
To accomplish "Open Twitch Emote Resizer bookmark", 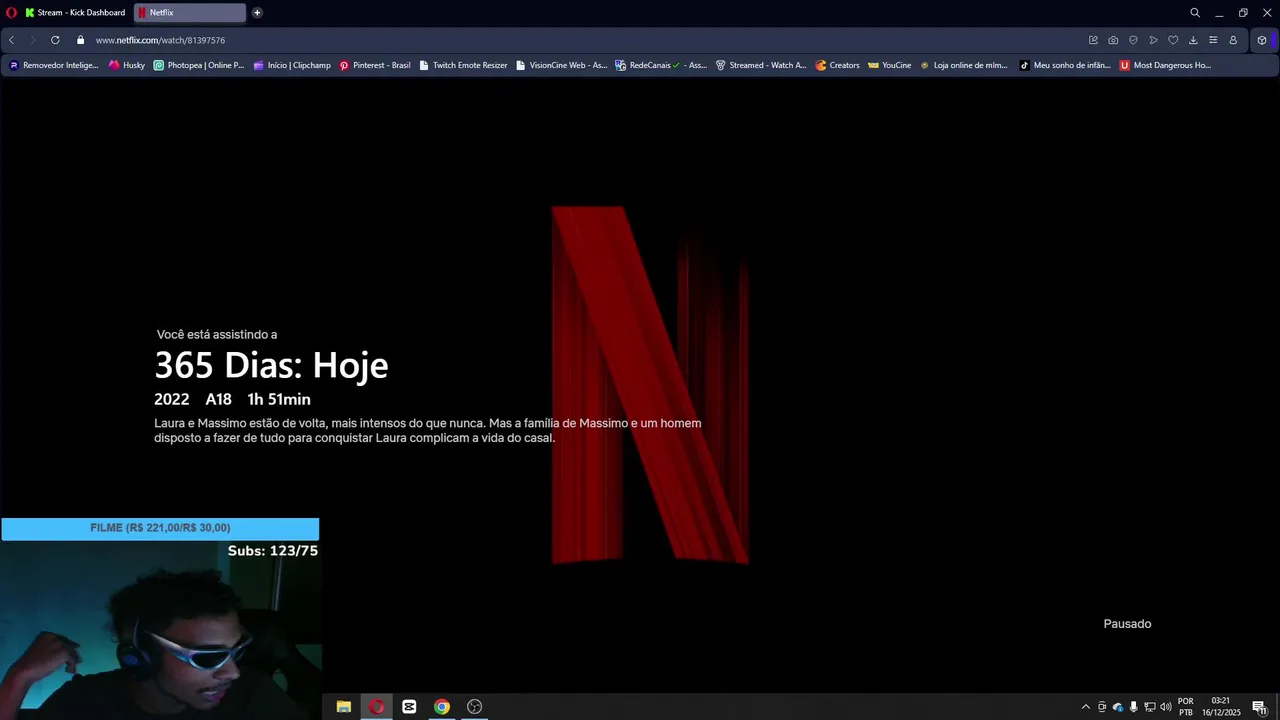I will click(x=463, y=65).
